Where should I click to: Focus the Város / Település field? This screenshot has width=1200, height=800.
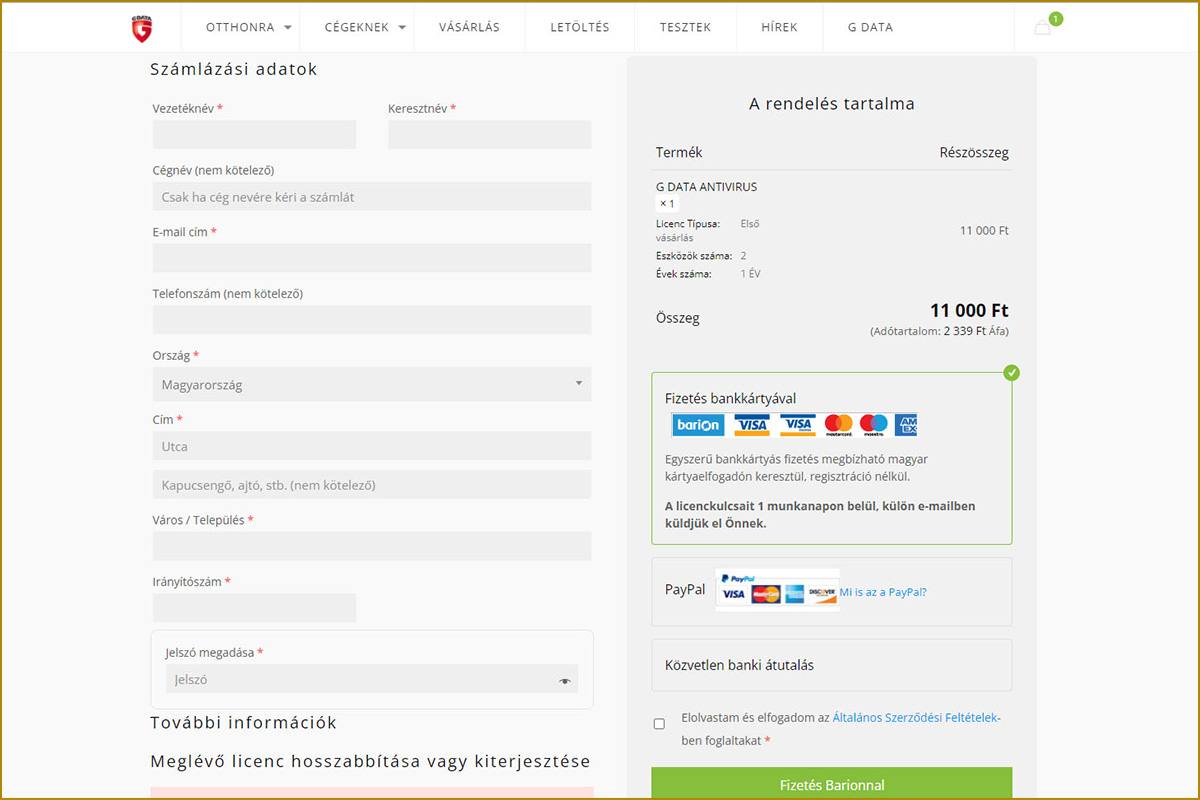(x=372, y=546)
